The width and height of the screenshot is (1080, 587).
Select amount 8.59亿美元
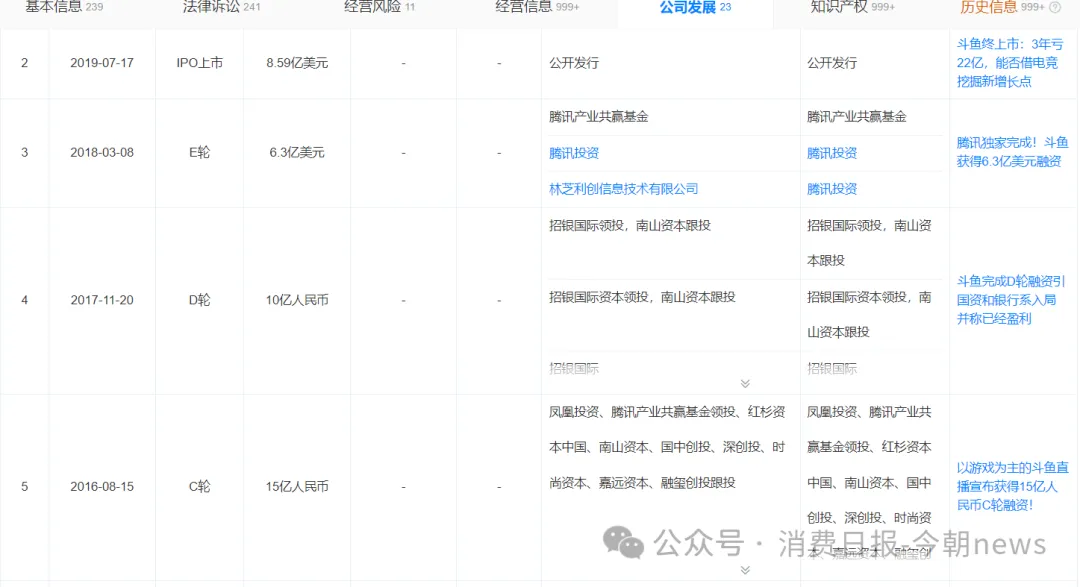click(297, 63)
